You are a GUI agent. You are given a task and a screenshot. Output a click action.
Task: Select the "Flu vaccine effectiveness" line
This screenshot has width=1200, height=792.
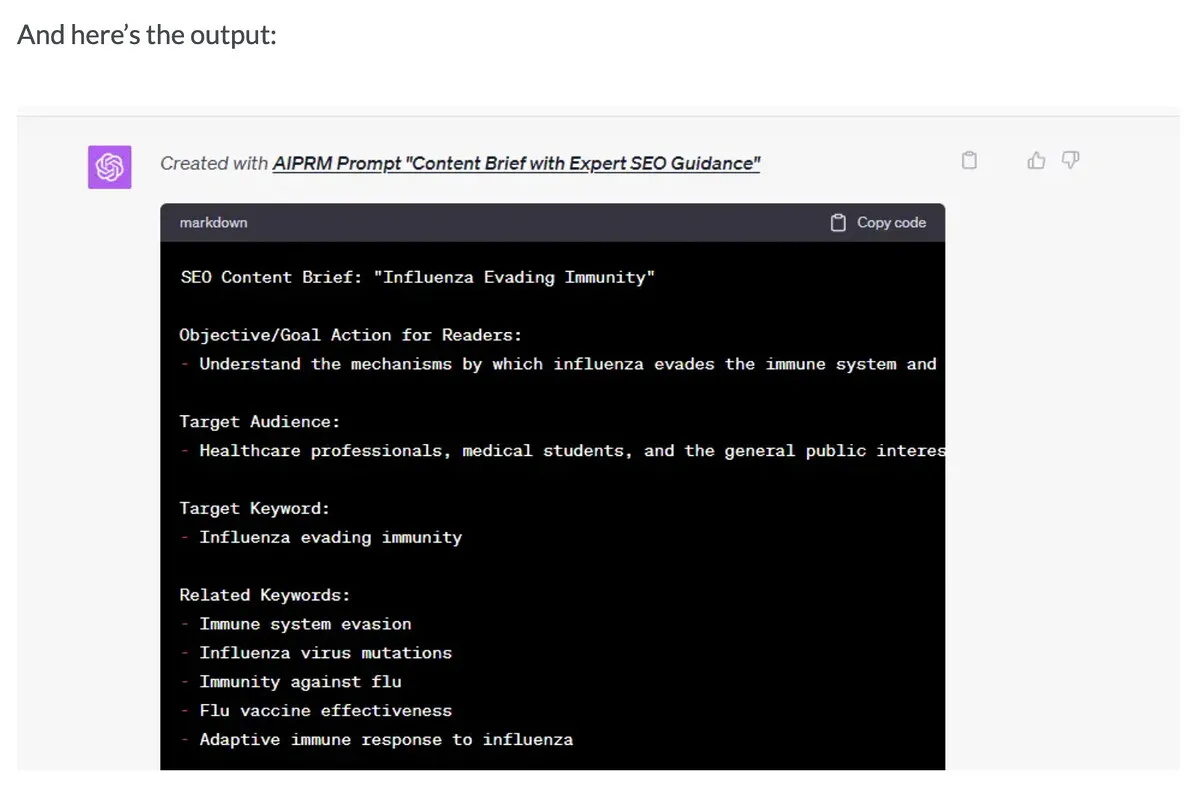coord(325,711)
